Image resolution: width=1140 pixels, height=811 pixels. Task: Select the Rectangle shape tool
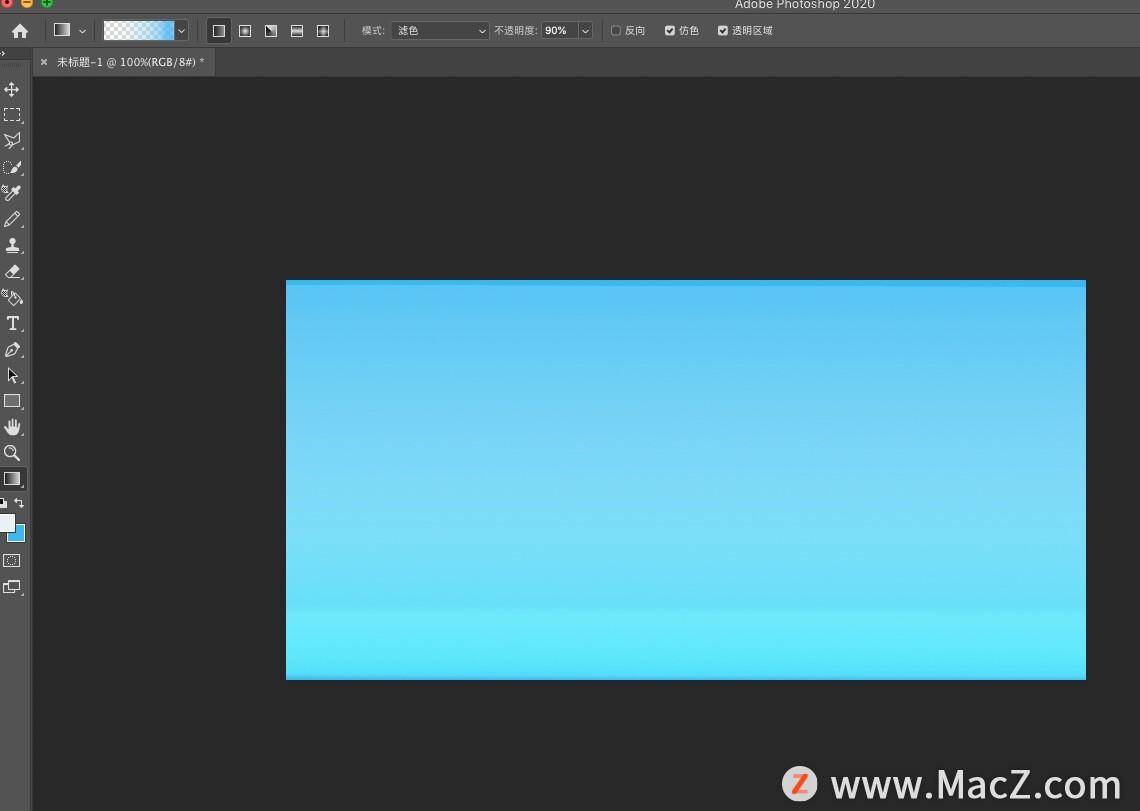tap(12, 401)
